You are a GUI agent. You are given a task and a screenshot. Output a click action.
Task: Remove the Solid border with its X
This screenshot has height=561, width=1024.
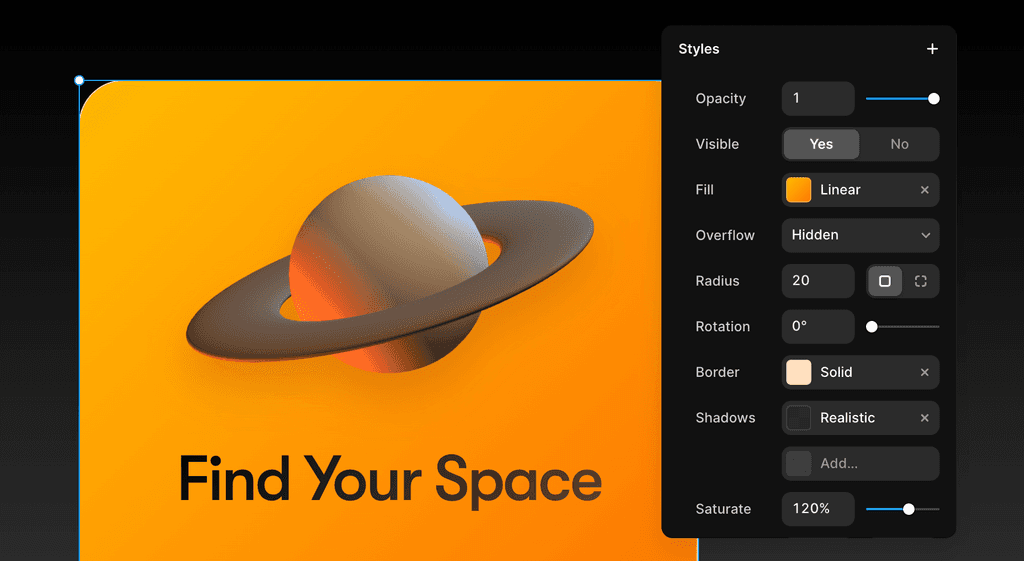(x=925, y=372)
